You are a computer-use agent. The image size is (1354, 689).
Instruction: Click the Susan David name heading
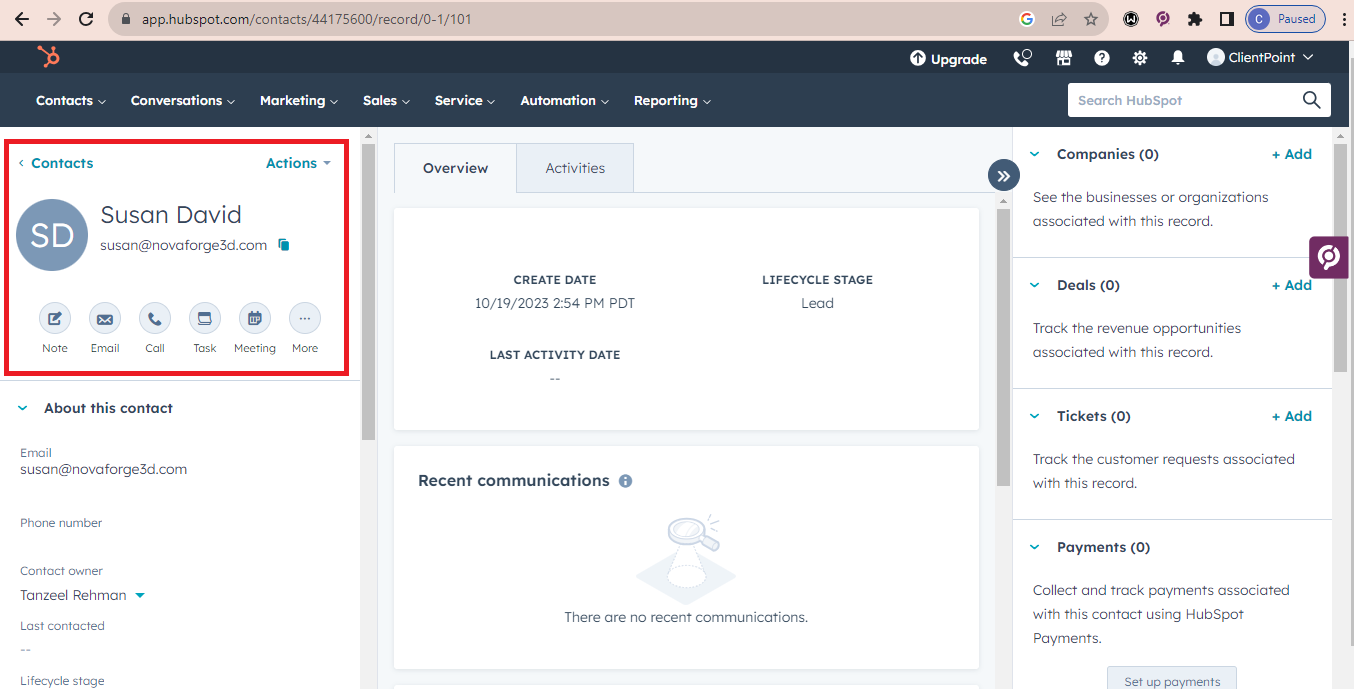point(171,215)
